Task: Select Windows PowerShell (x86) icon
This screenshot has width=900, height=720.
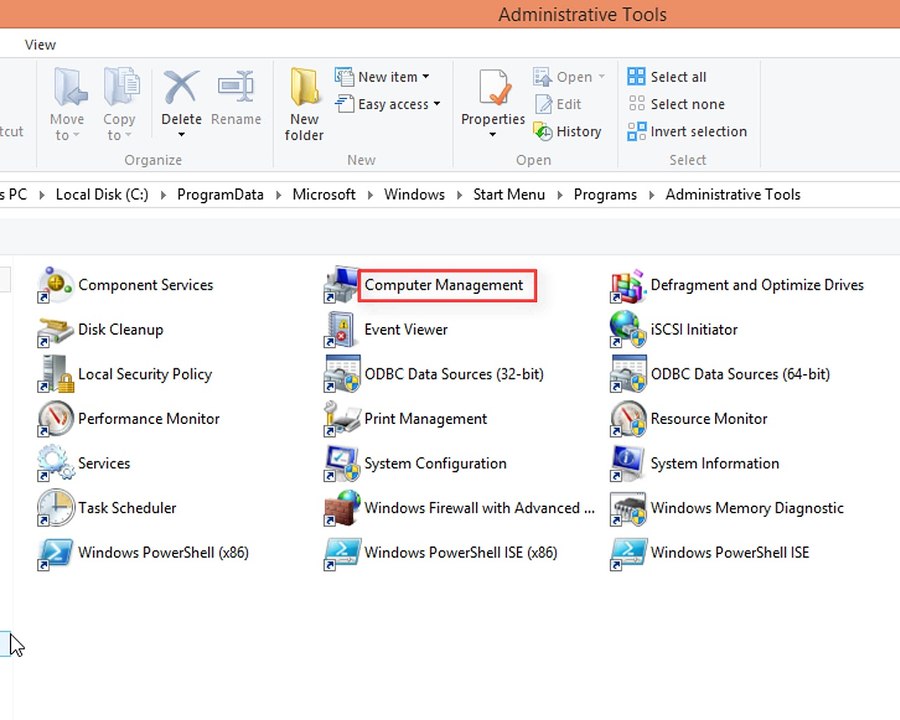Action: pos(55,553)
